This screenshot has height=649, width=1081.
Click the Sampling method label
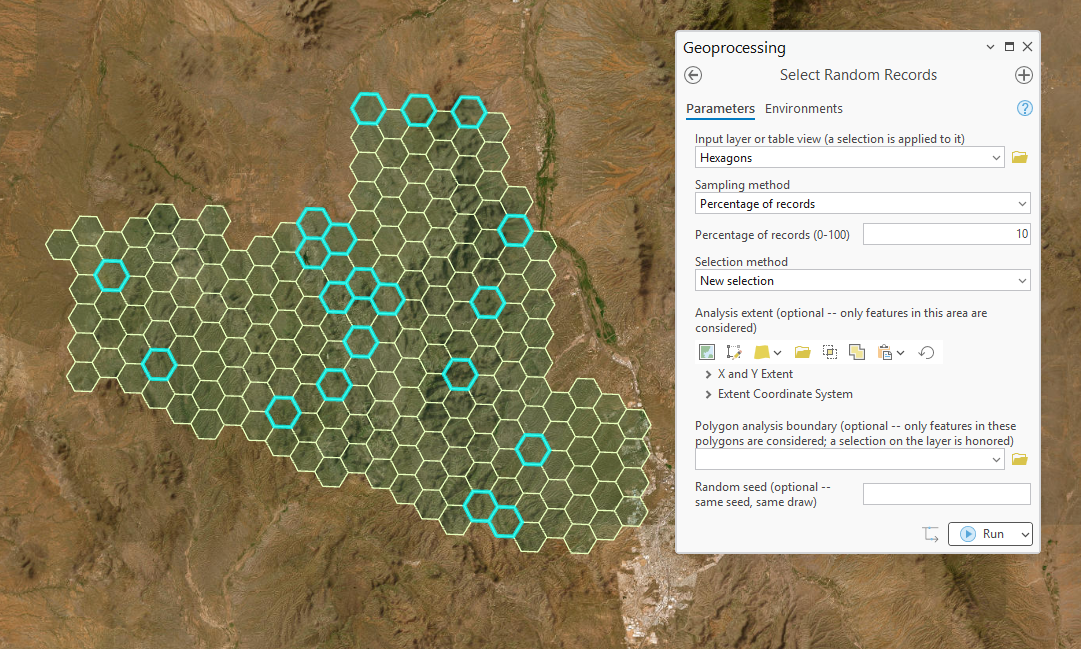click(x=742, y=185)
